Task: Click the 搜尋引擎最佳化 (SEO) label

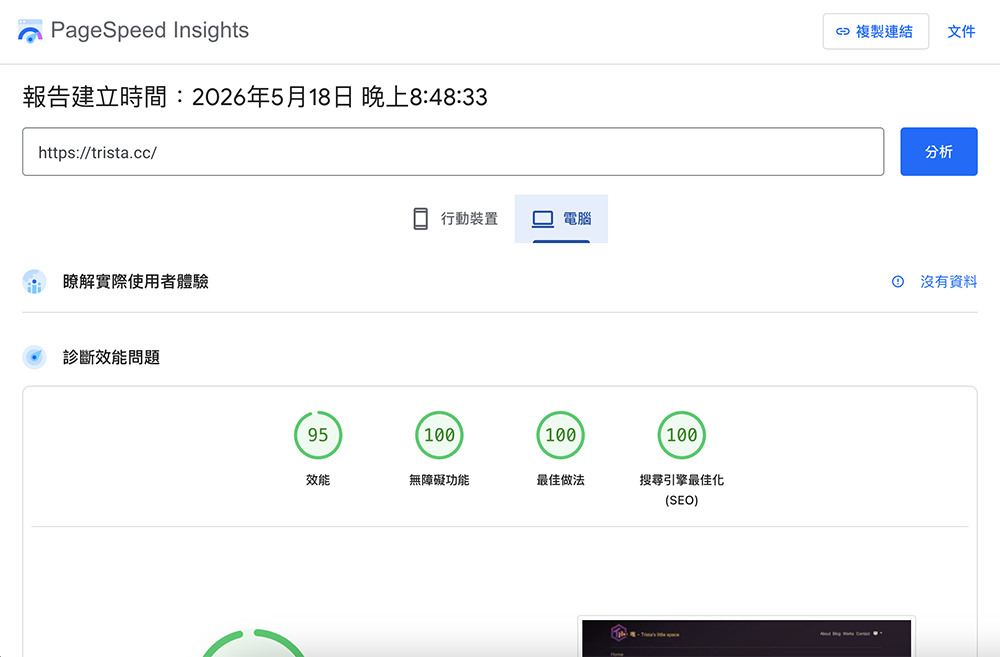Action: [x=682, y=490]
